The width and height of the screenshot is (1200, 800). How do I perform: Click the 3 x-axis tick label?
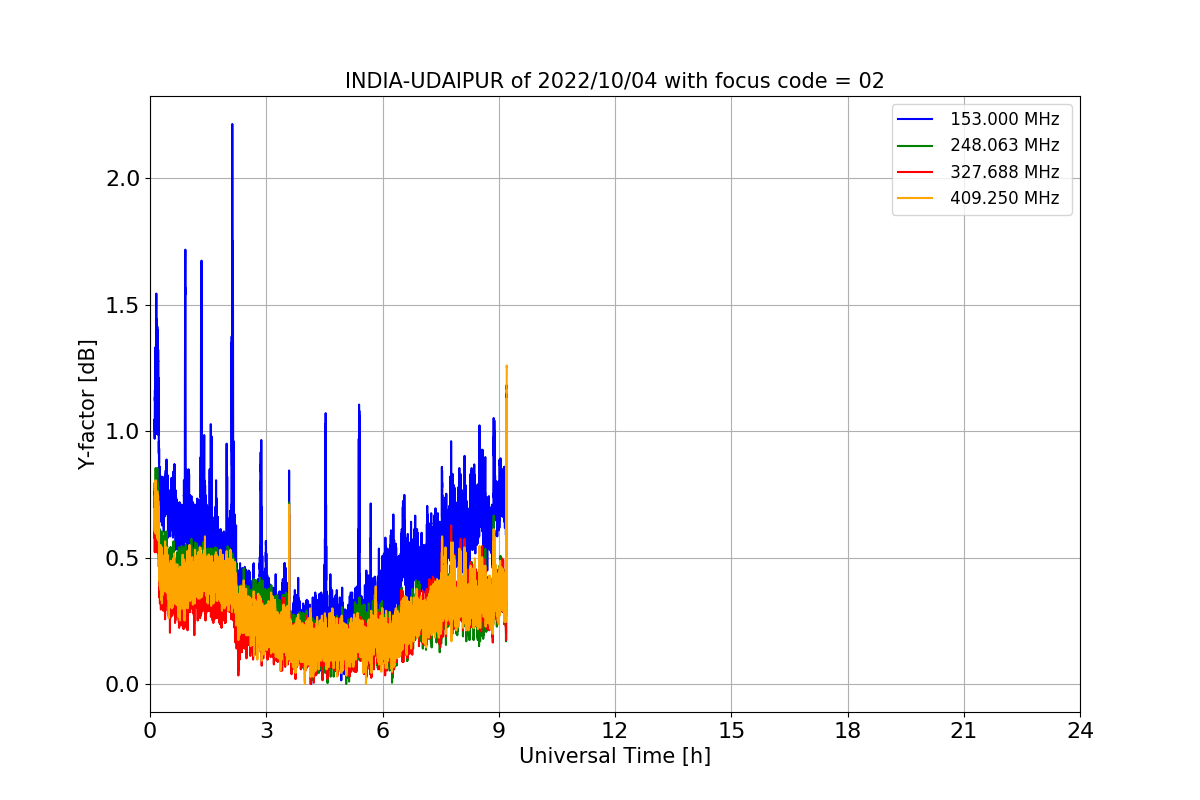[266, 731]
